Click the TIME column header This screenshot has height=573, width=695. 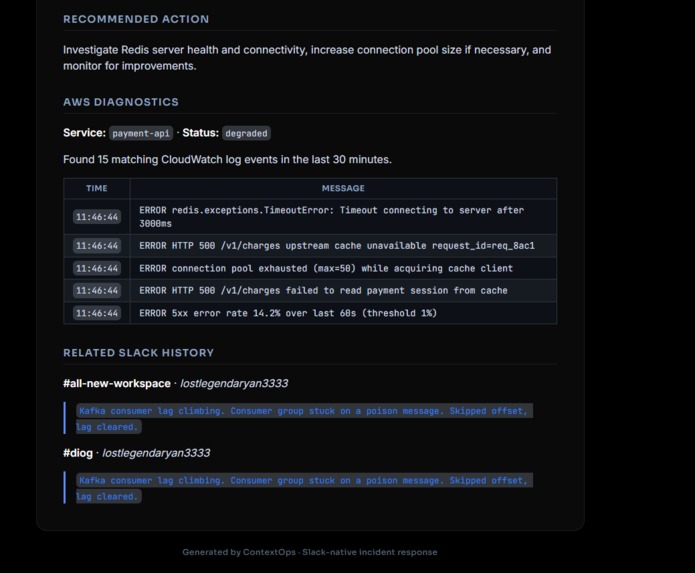click(x=97, y=188)
